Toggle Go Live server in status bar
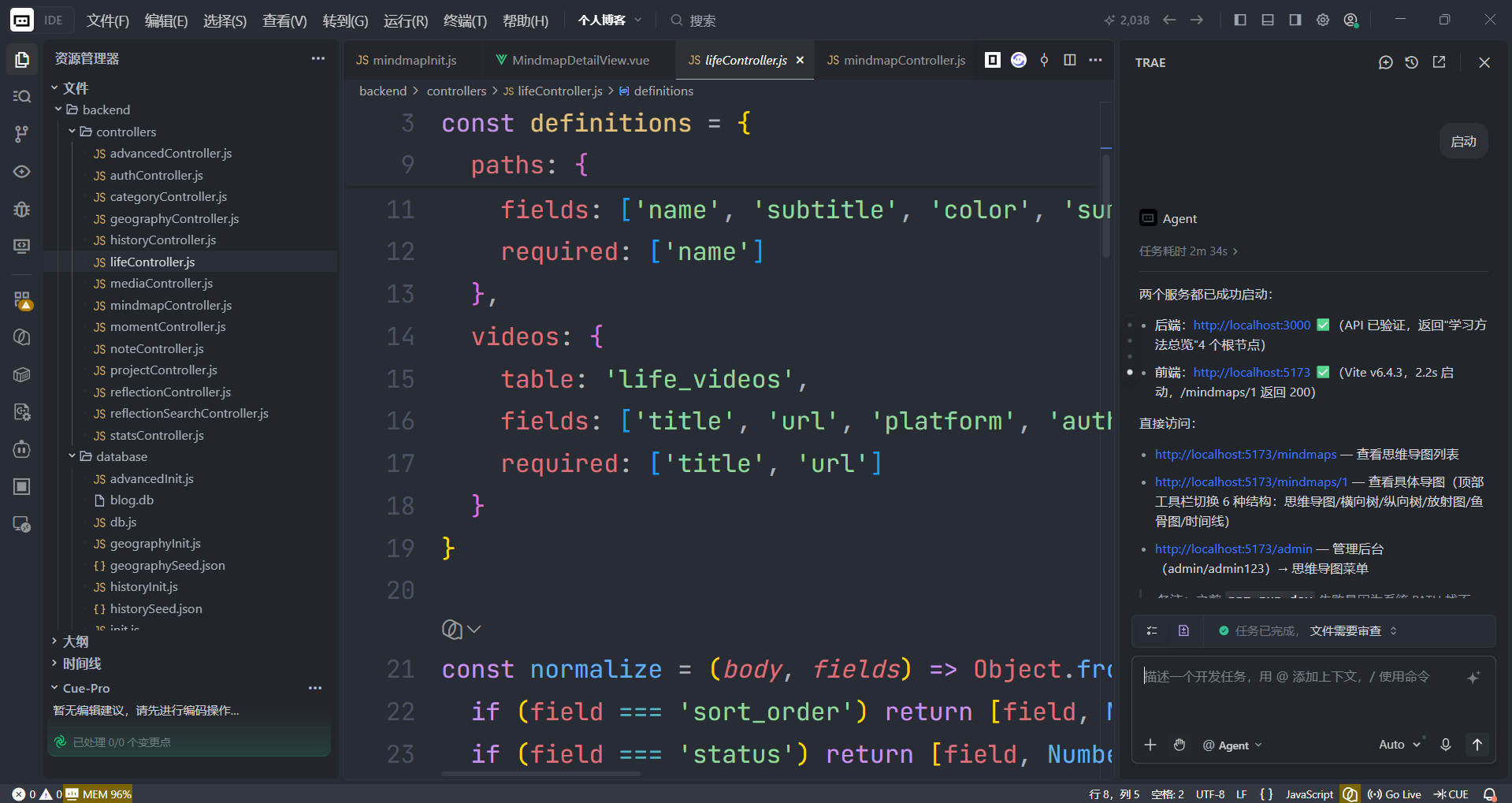1512x803 pixels. [1395, 794]
